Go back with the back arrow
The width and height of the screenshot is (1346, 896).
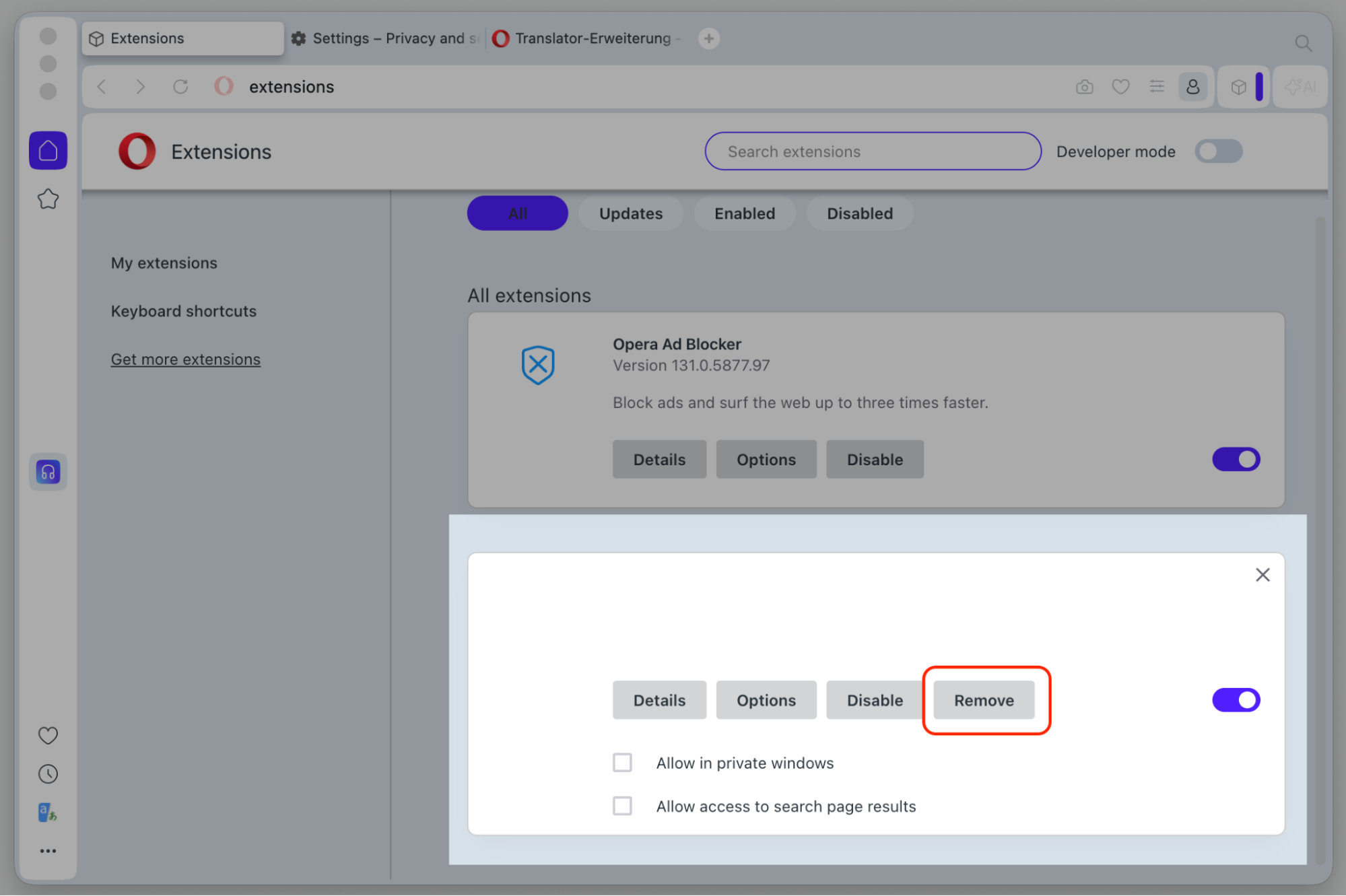point(102,87)
